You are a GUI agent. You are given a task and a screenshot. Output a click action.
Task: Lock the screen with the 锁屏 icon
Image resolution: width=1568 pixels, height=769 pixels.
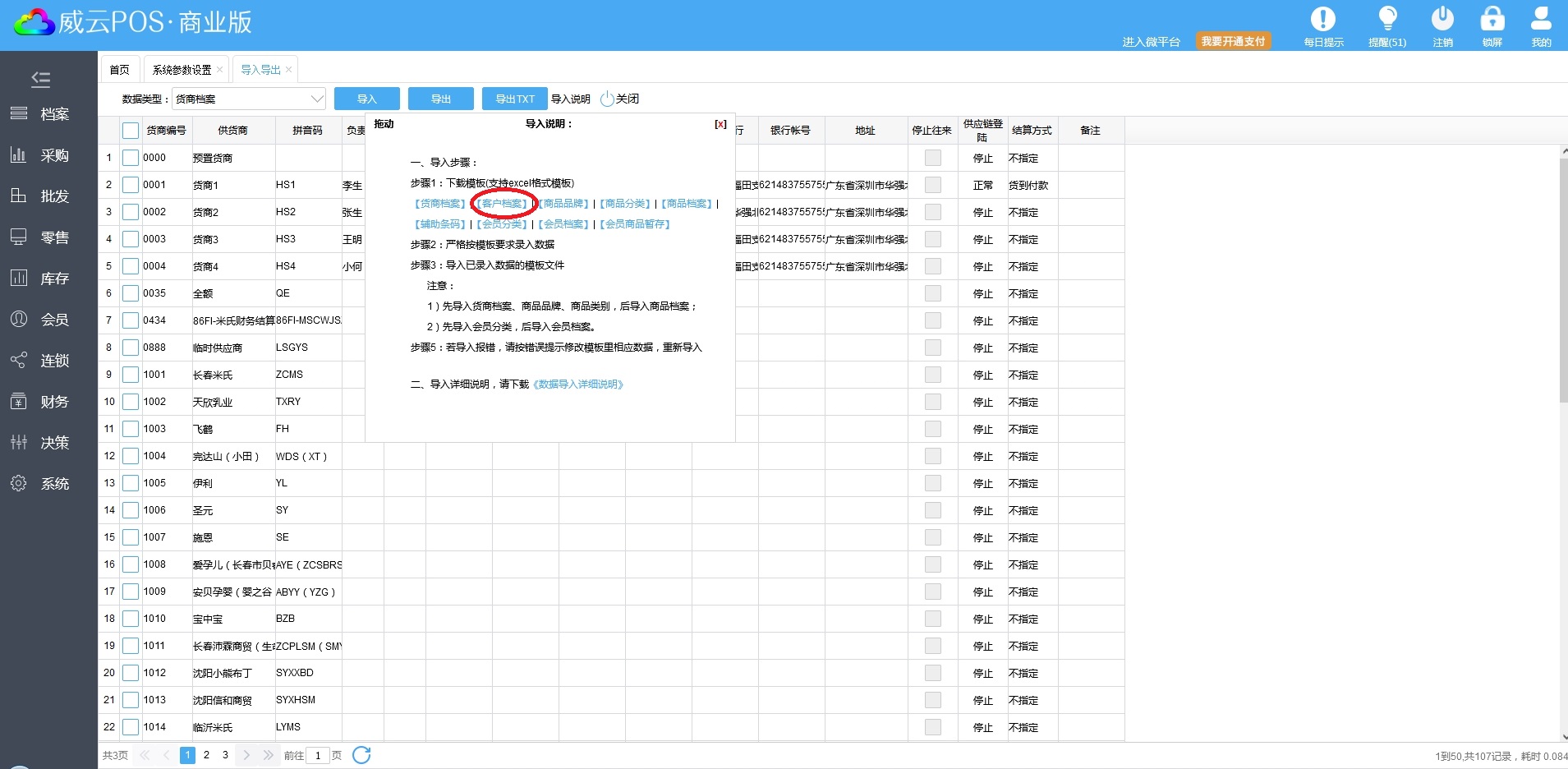pyautogui.click(x=1492, y=19)
